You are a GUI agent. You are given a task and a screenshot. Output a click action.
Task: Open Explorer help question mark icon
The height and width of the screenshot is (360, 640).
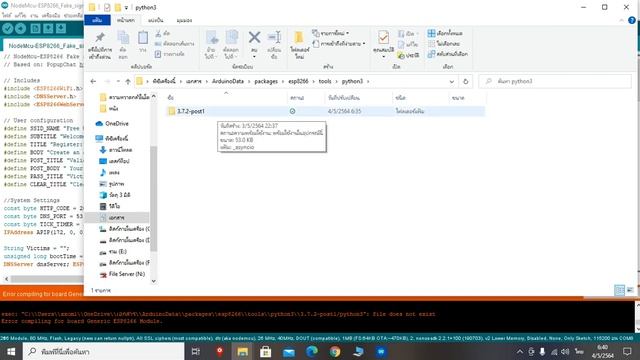(x=632, y=20)
